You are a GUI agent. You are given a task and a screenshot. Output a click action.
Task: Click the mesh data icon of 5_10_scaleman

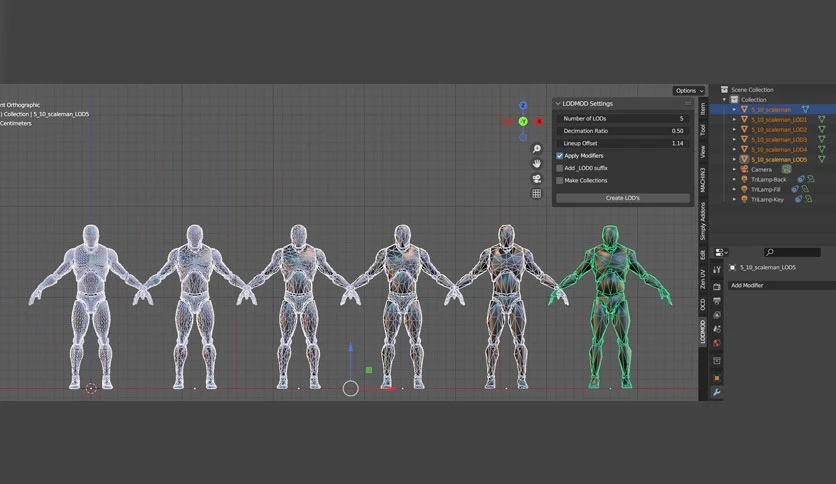(x=805, y=109)
